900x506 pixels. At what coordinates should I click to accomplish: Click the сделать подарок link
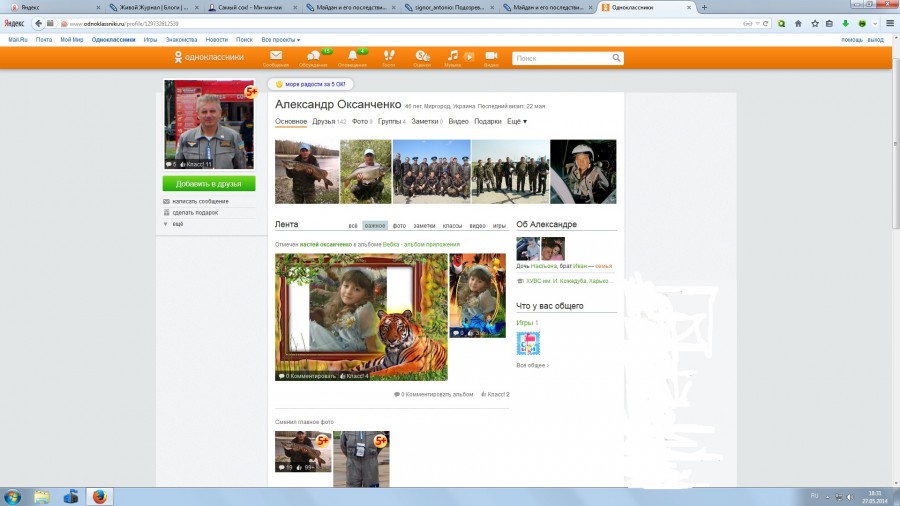pyautogui.click(x=195, y=212)
